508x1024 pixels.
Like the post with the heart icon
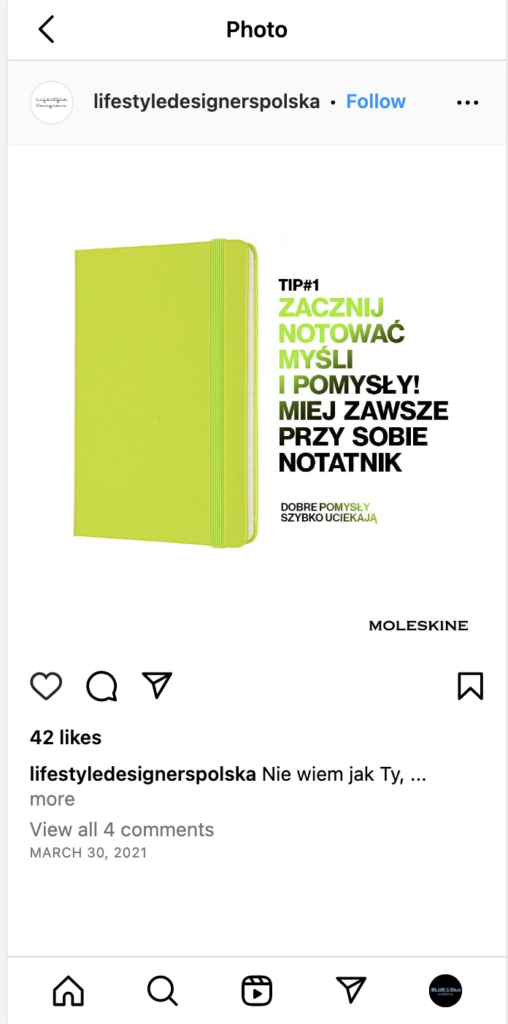(46, 686)
